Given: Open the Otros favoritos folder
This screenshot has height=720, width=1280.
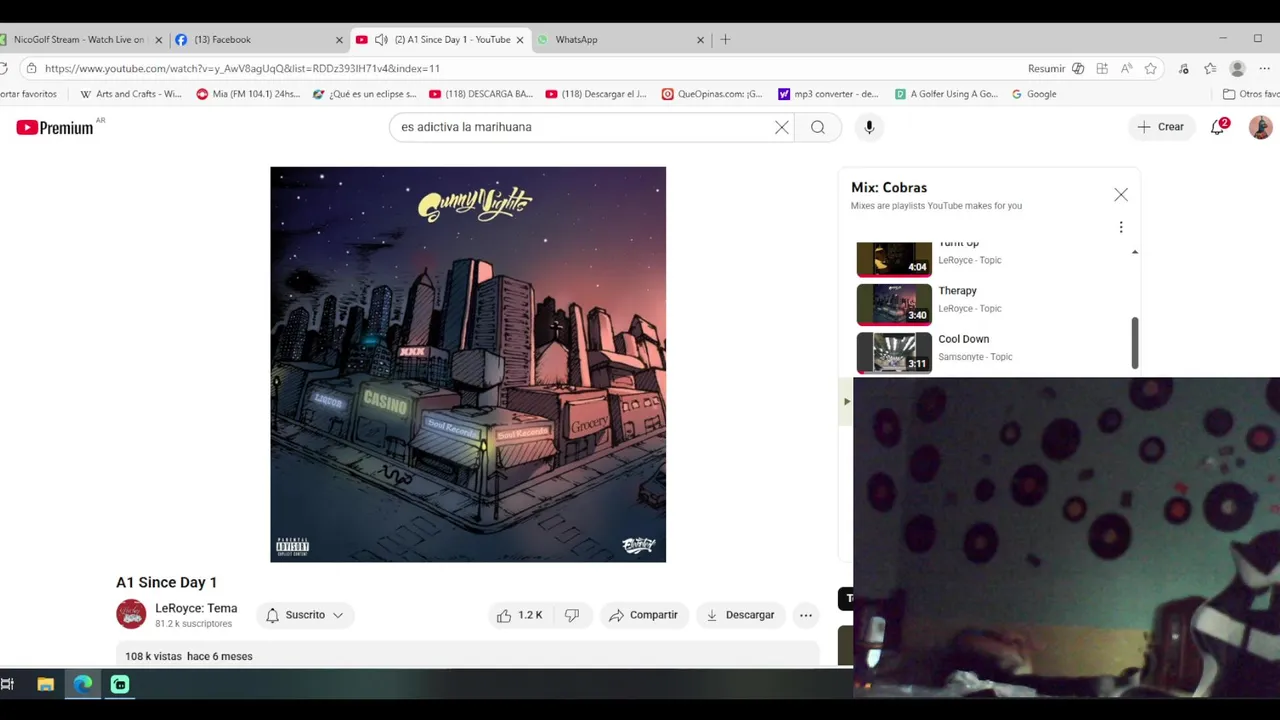Looking at the screenshot, I should [x=1251, y=94].
